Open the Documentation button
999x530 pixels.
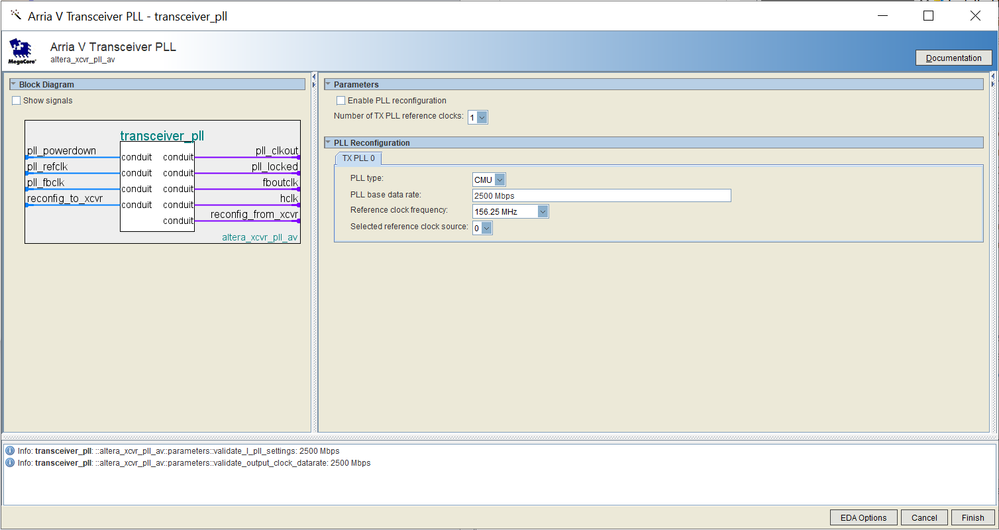[x=953, y=58]
